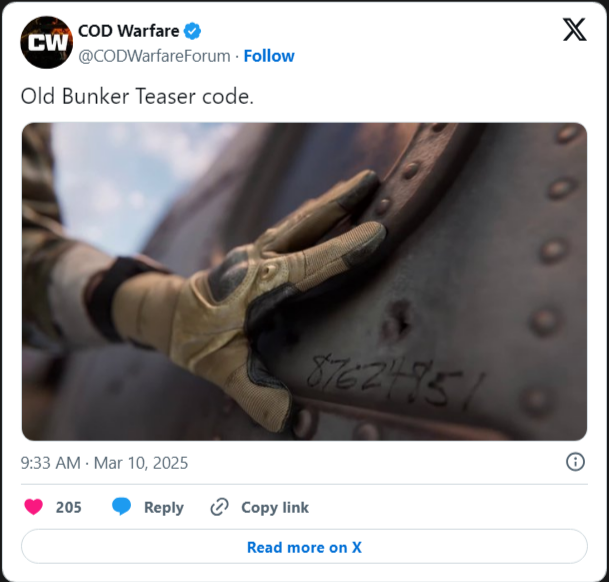
Task: Click the 205 likes count
Action: [x=68, y=507]
